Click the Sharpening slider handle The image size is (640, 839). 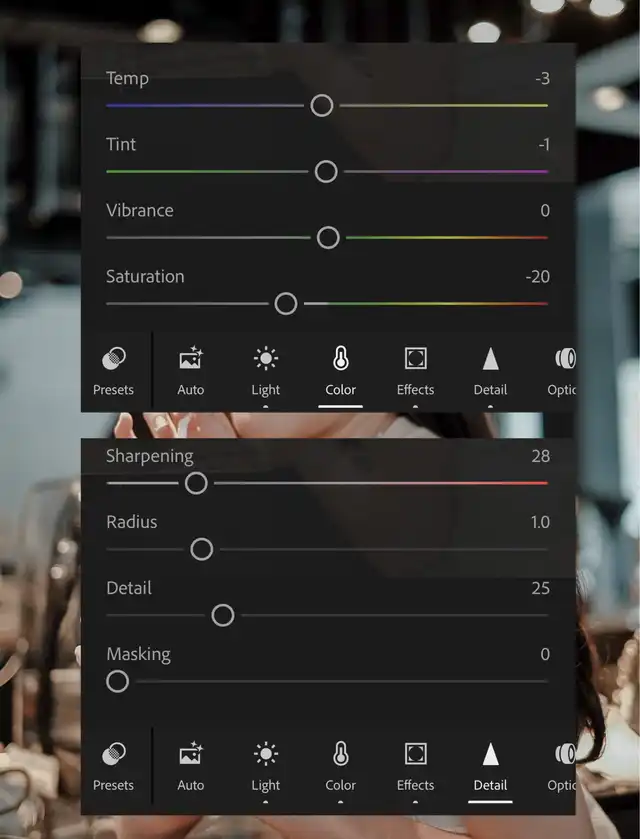[196, 483]
